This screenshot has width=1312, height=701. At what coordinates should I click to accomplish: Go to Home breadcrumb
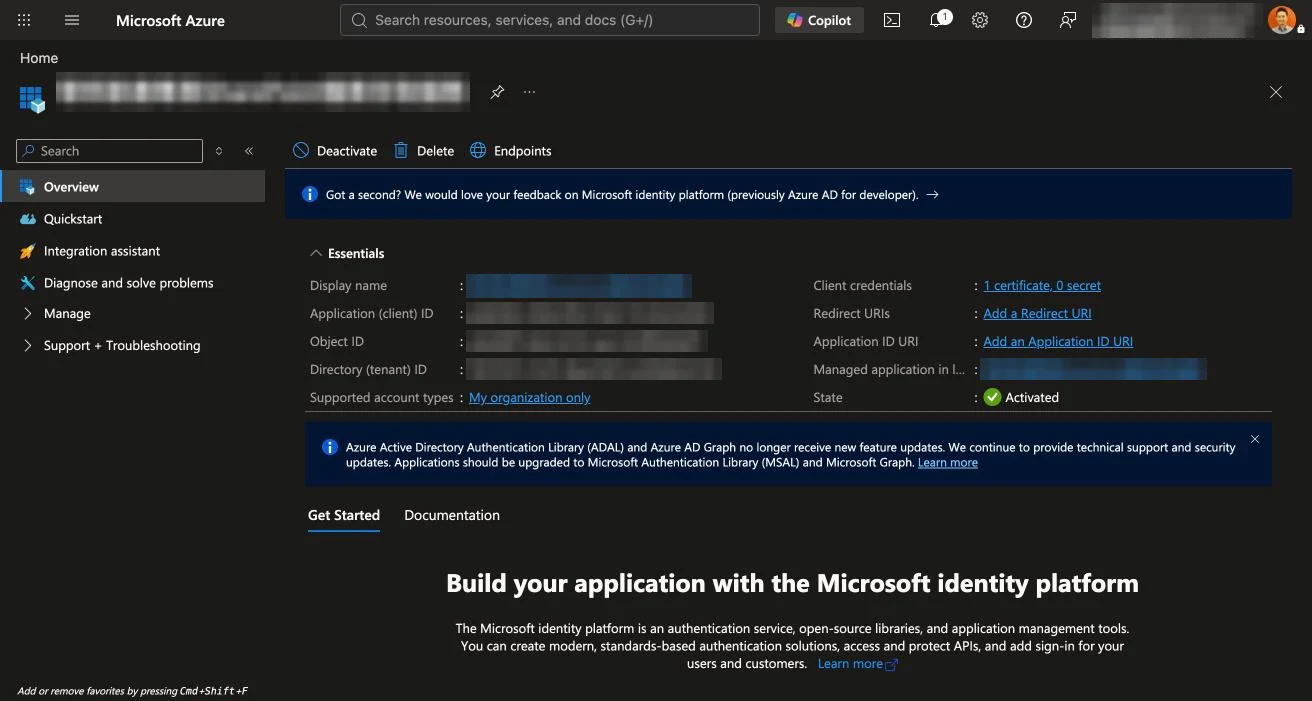(x=39, y=58)
